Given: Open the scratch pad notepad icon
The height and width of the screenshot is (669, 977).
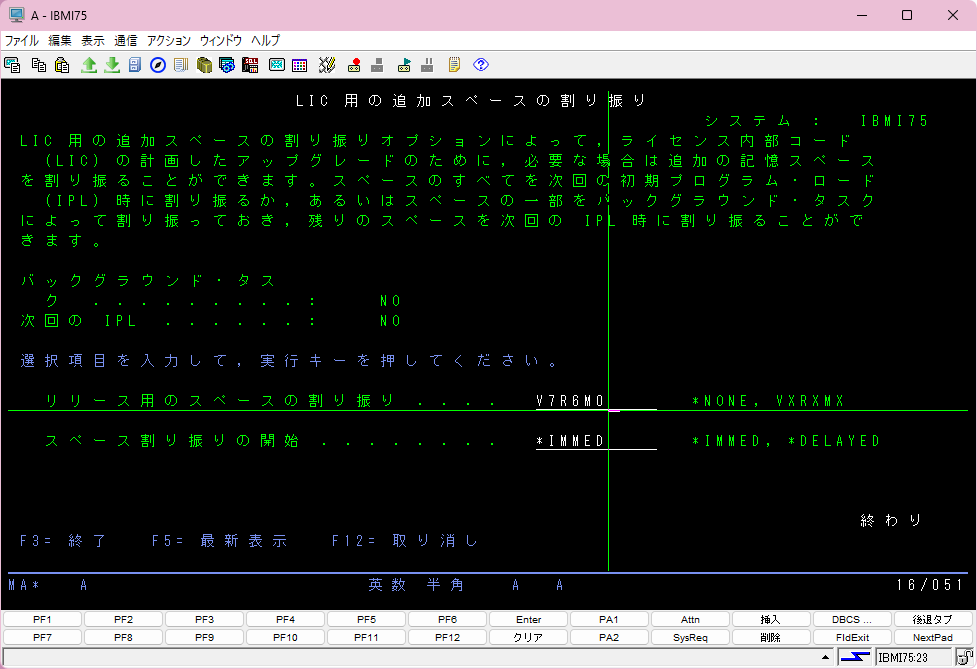Looking at the screenshot, I should (x=455, y=64).
